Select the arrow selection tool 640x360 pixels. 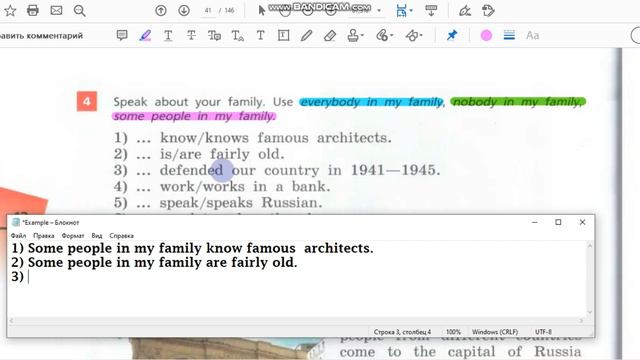262,11
